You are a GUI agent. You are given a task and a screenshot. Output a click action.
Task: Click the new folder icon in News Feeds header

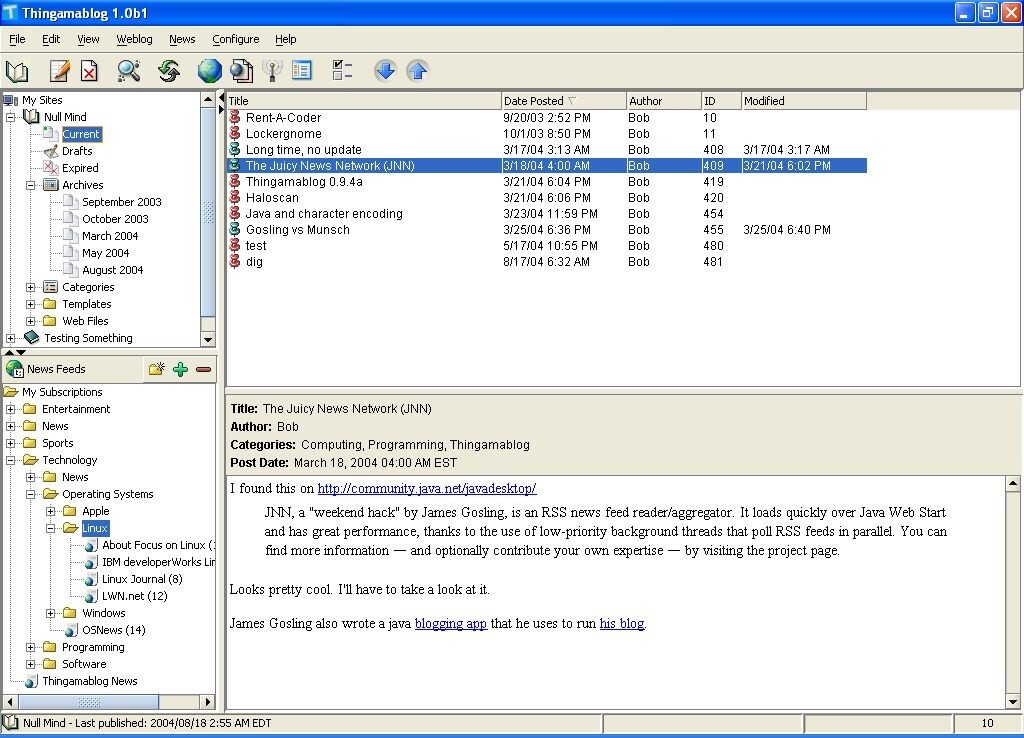point(156,369)
